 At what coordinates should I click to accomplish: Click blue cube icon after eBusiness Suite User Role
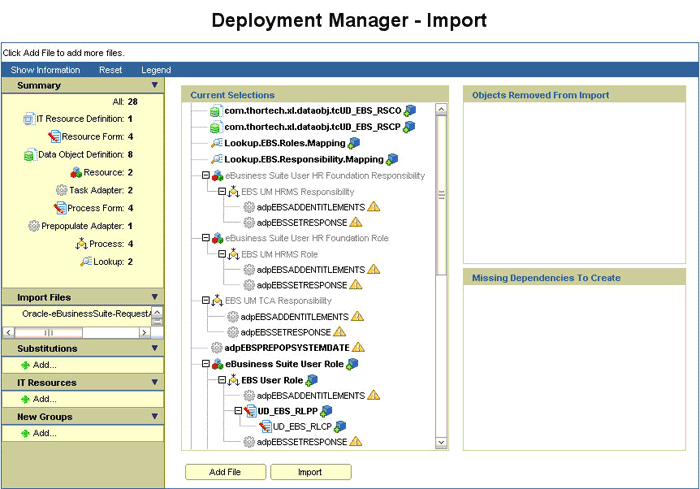tap(352, 364)
